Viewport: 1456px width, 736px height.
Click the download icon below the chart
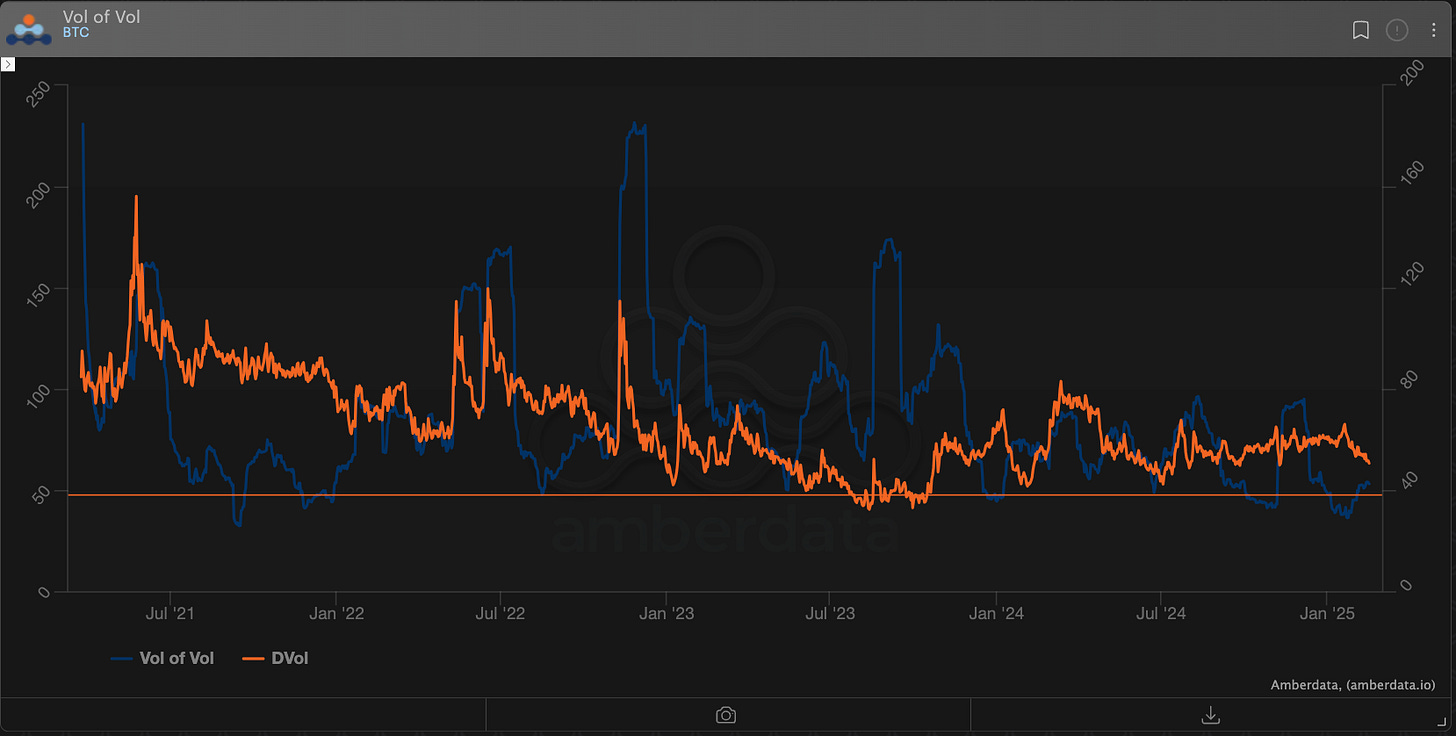1211,715
